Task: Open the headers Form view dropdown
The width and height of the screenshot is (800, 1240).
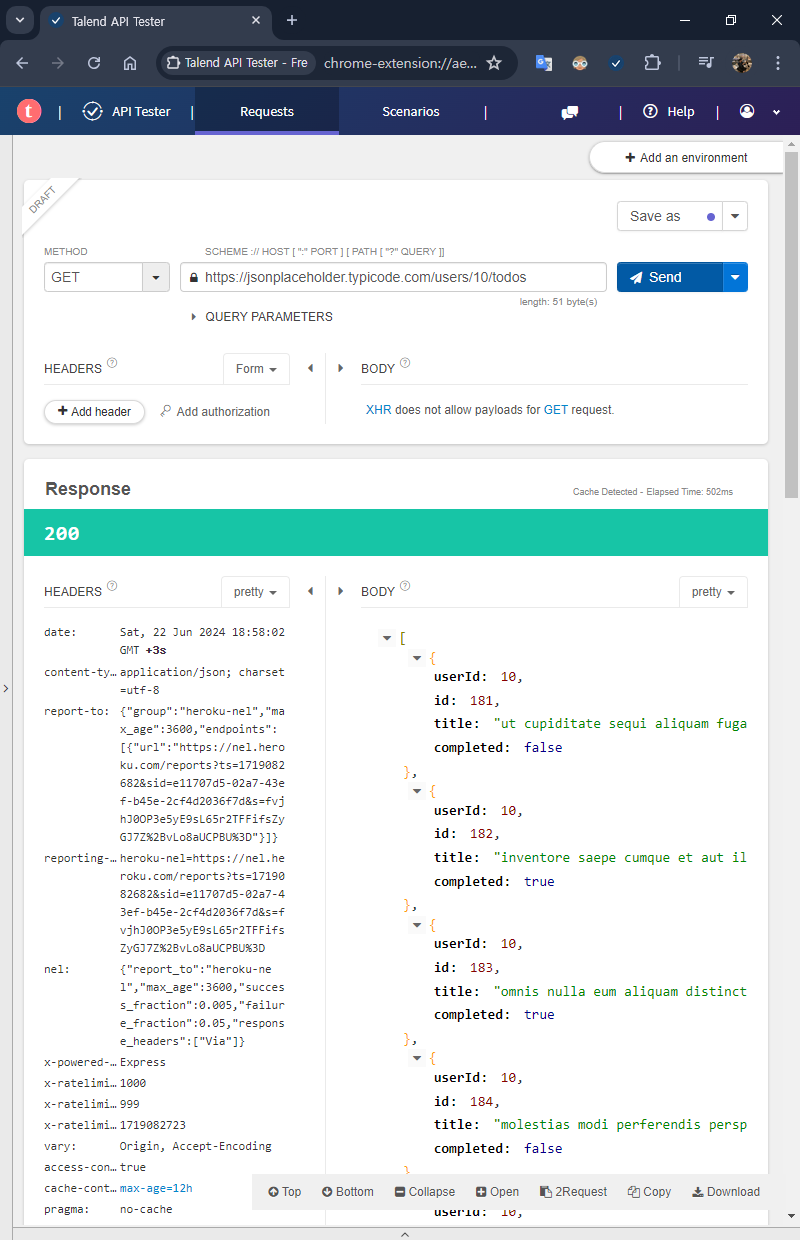Action: pos(256,369)
